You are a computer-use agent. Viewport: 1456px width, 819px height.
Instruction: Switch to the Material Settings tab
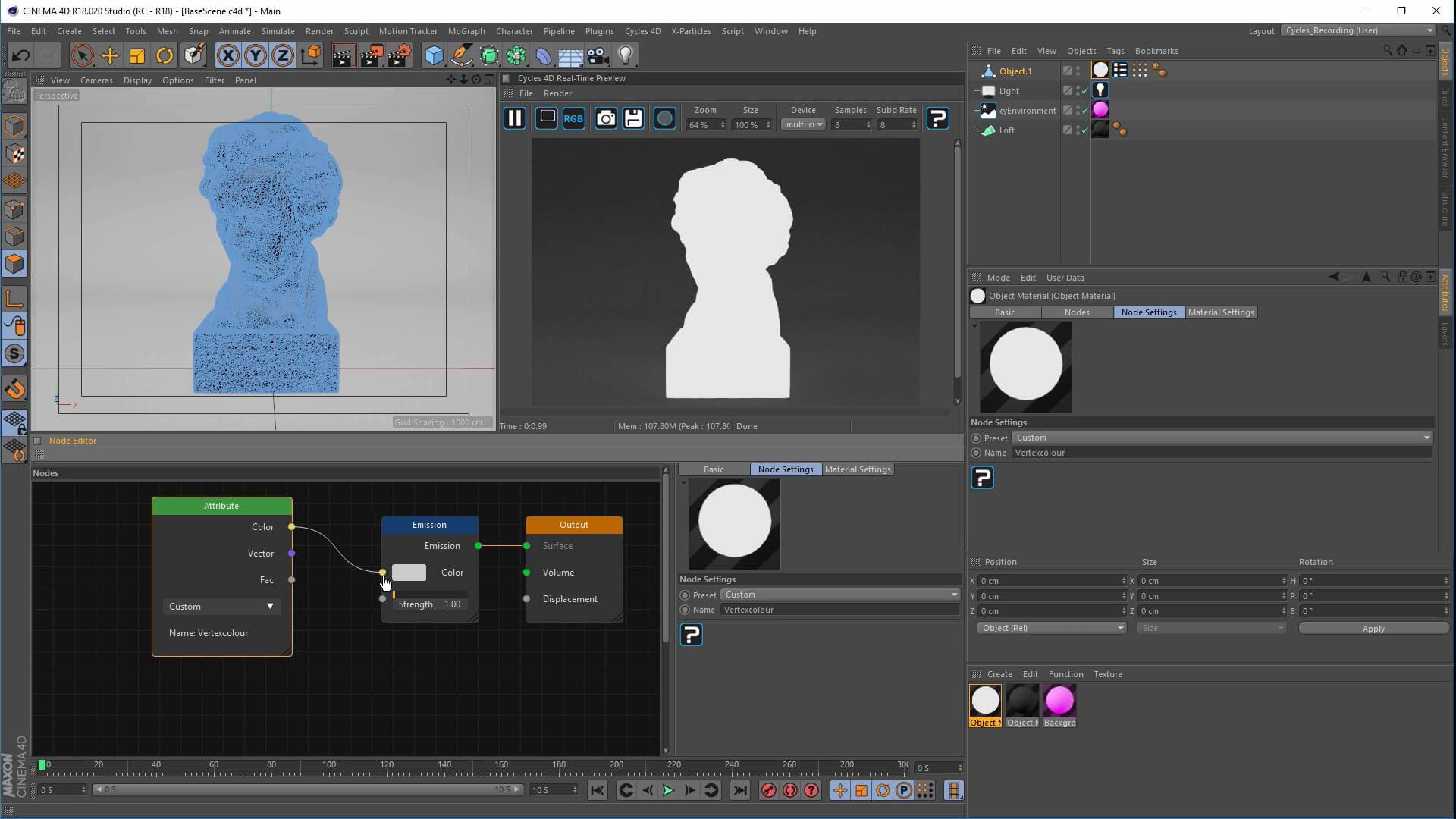1220,312
